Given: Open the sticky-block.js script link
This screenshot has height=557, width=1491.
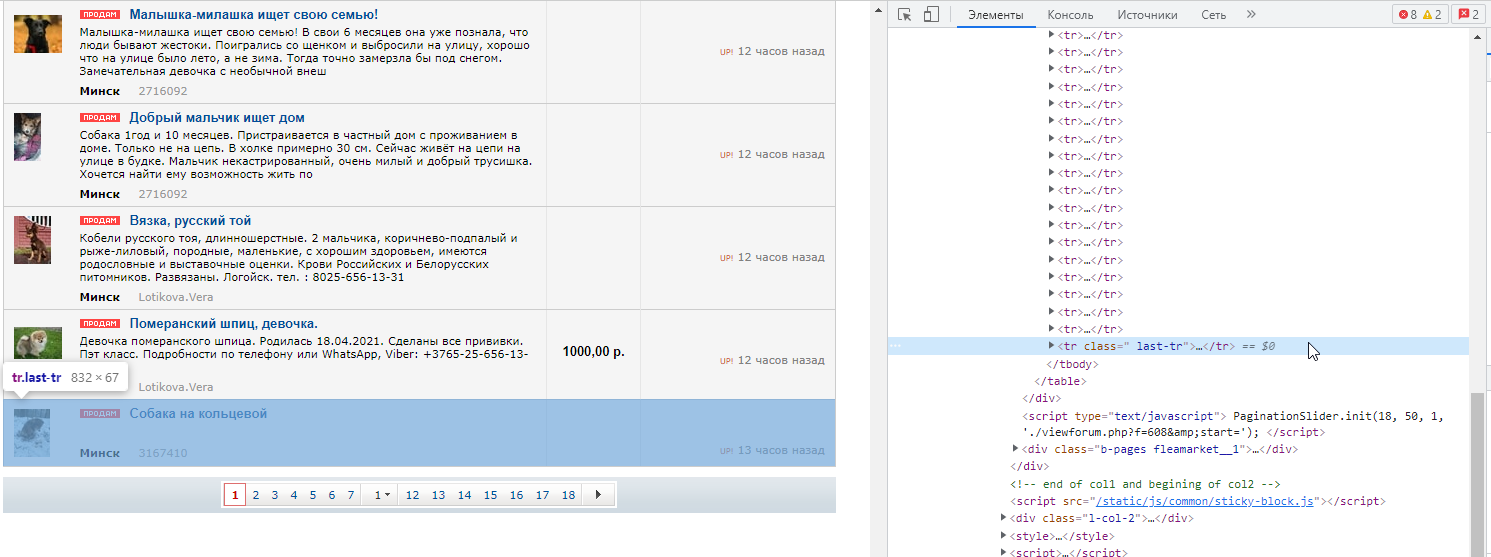Looking at the screenshot, I should coord(1204,501).
